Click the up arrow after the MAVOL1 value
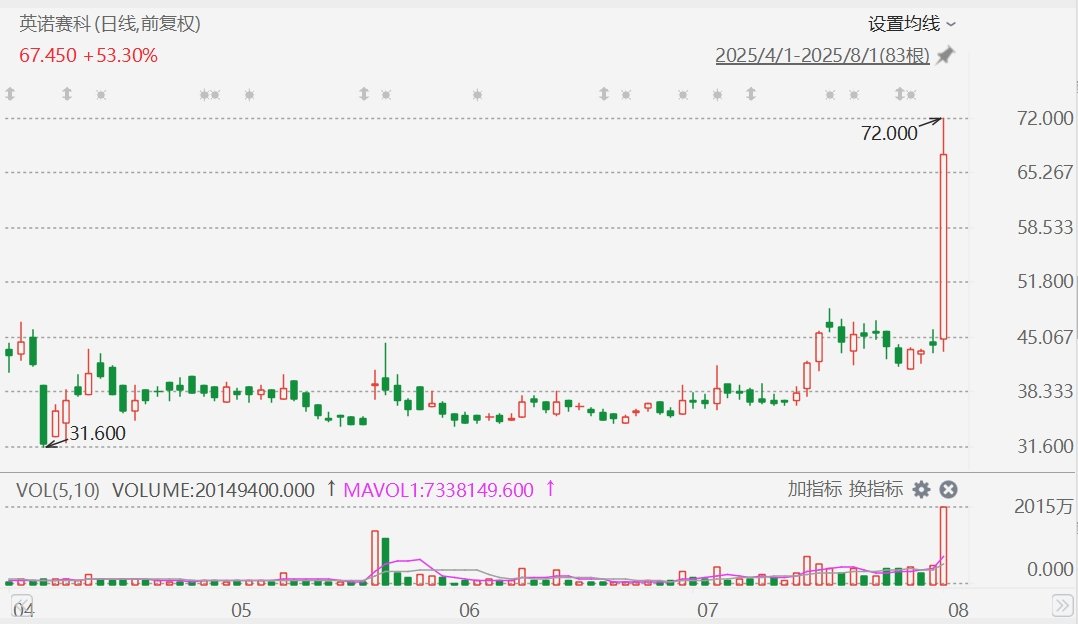This screenshot has height=624, width=1078. pos(550,489)
